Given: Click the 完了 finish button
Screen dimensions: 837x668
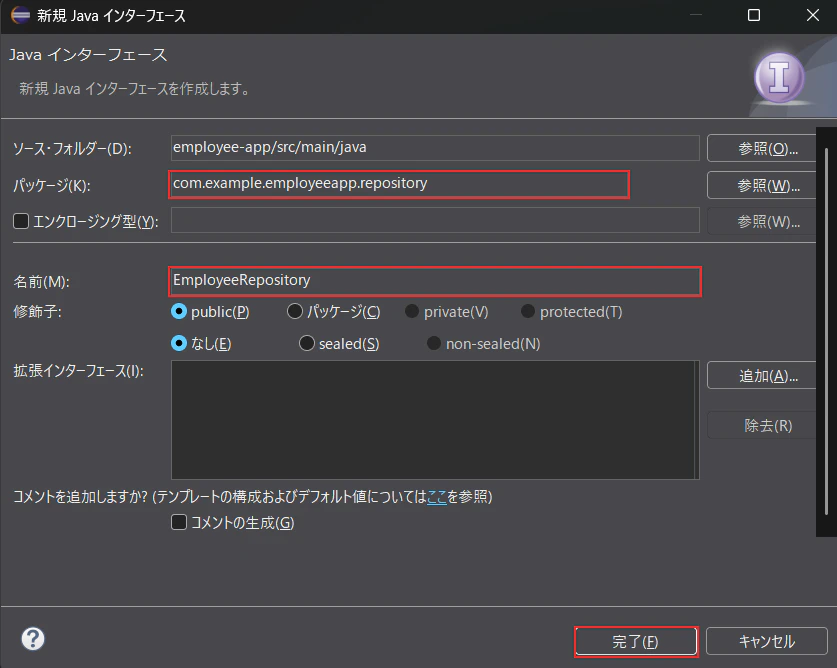Looking at the screenshot, I should point(636,641).
